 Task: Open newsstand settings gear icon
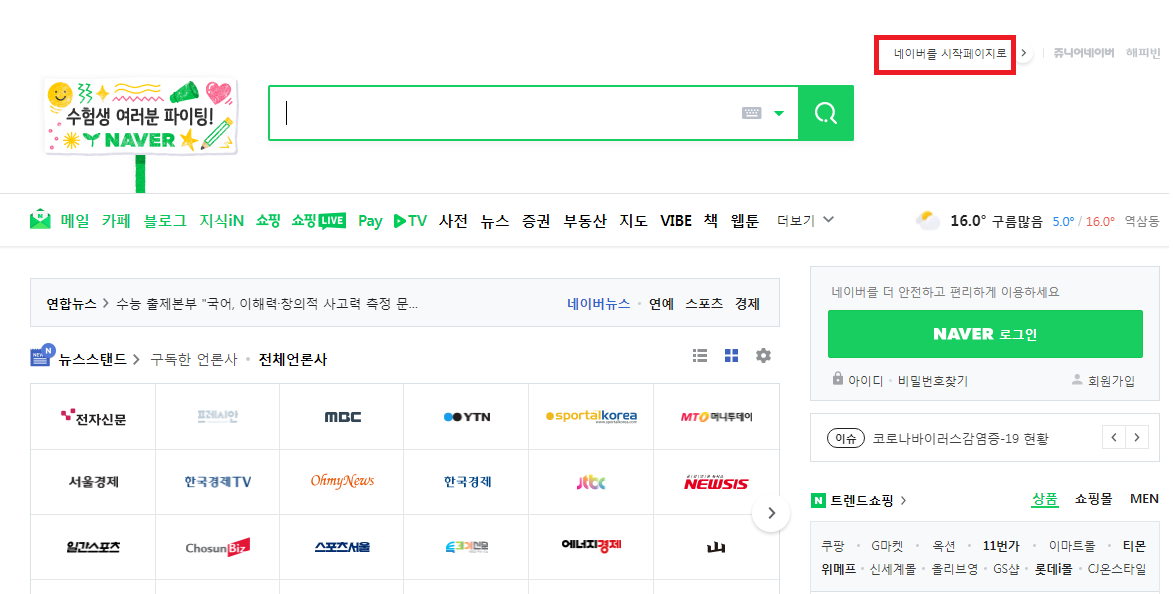click(763, 355)
